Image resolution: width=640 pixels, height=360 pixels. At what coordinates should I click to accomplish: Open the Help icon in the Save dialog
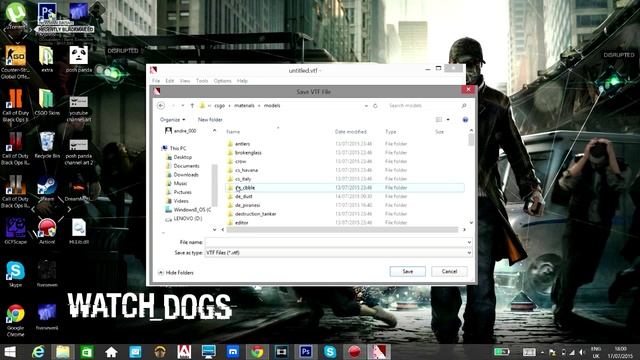(x=465, y=120)
